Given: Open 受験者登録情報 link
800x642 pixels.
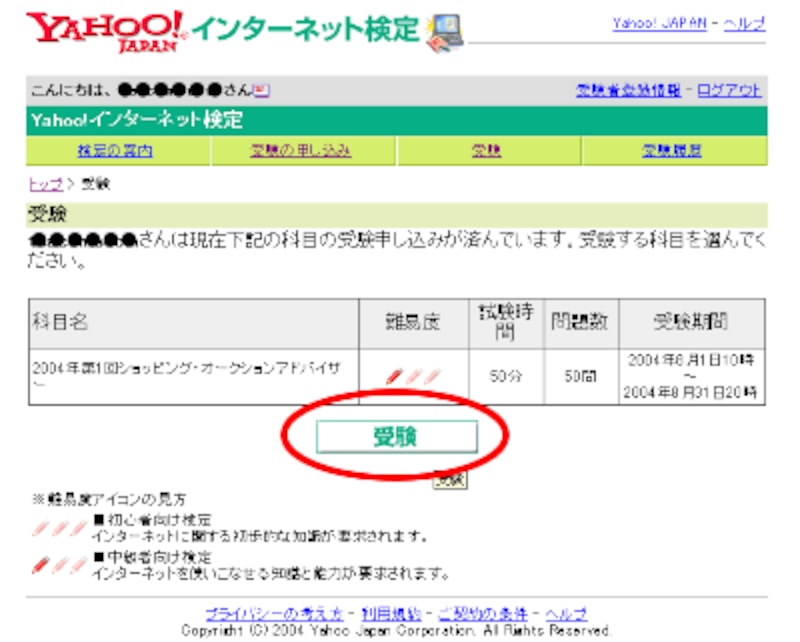Looking at the screenshot, I should [629, 90].
